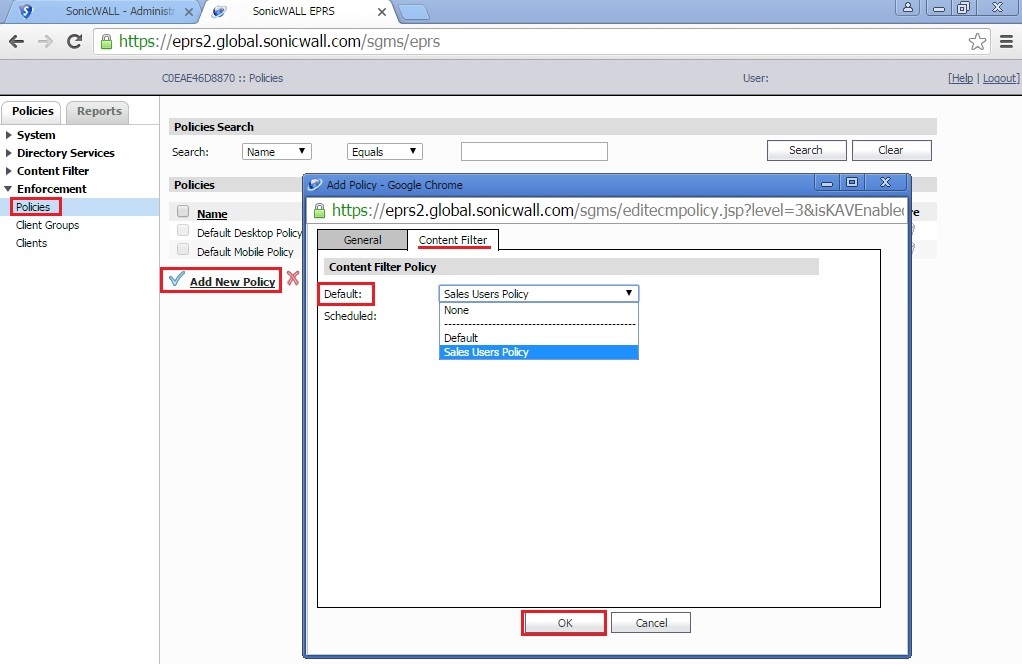This screenshot has width=1022, height=664.
Task: Switch to the Reports tab
Action: [x=99, y=111]
